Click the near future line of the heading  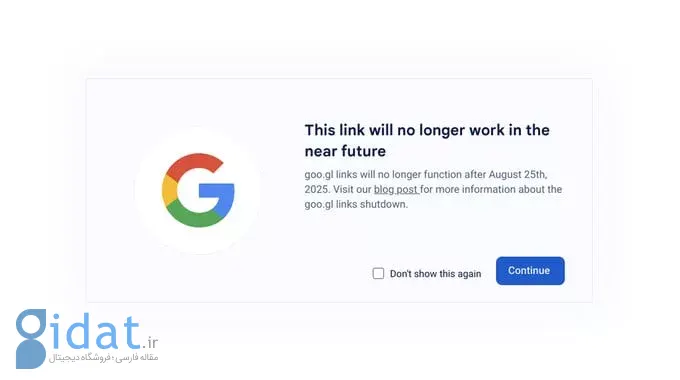click(x=345, y=151)
